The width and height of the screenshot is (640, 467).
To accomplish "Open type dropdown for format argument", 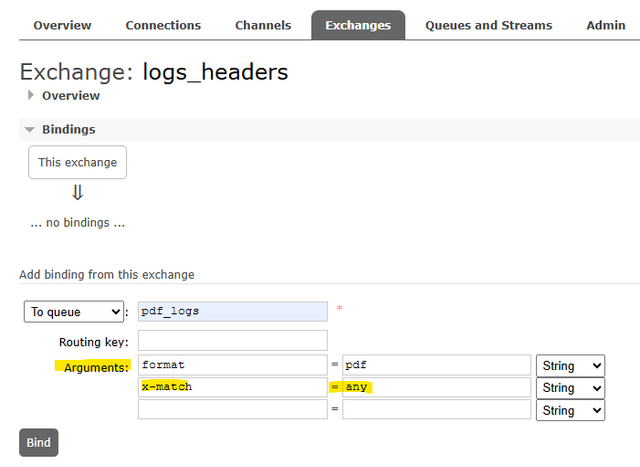I will (570, 365).
